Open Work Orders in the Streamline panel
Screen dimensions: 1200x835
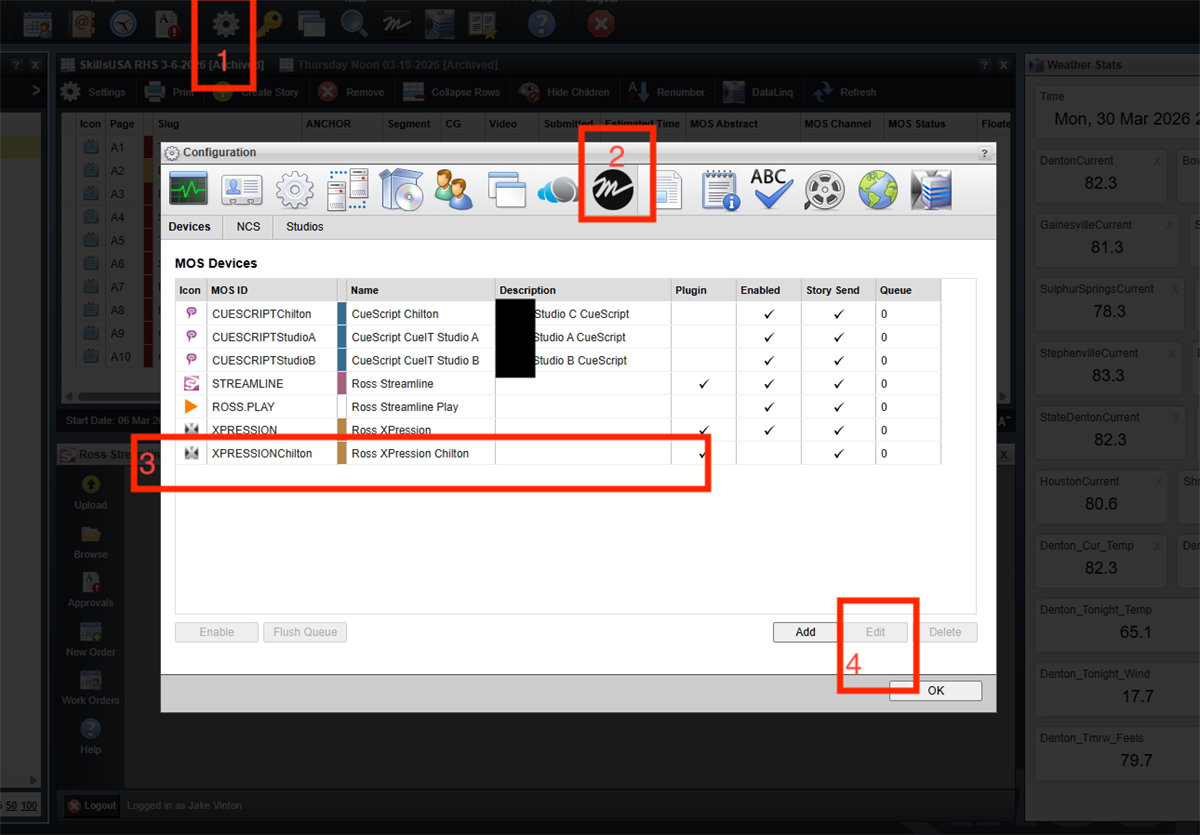tap(90, 687)
